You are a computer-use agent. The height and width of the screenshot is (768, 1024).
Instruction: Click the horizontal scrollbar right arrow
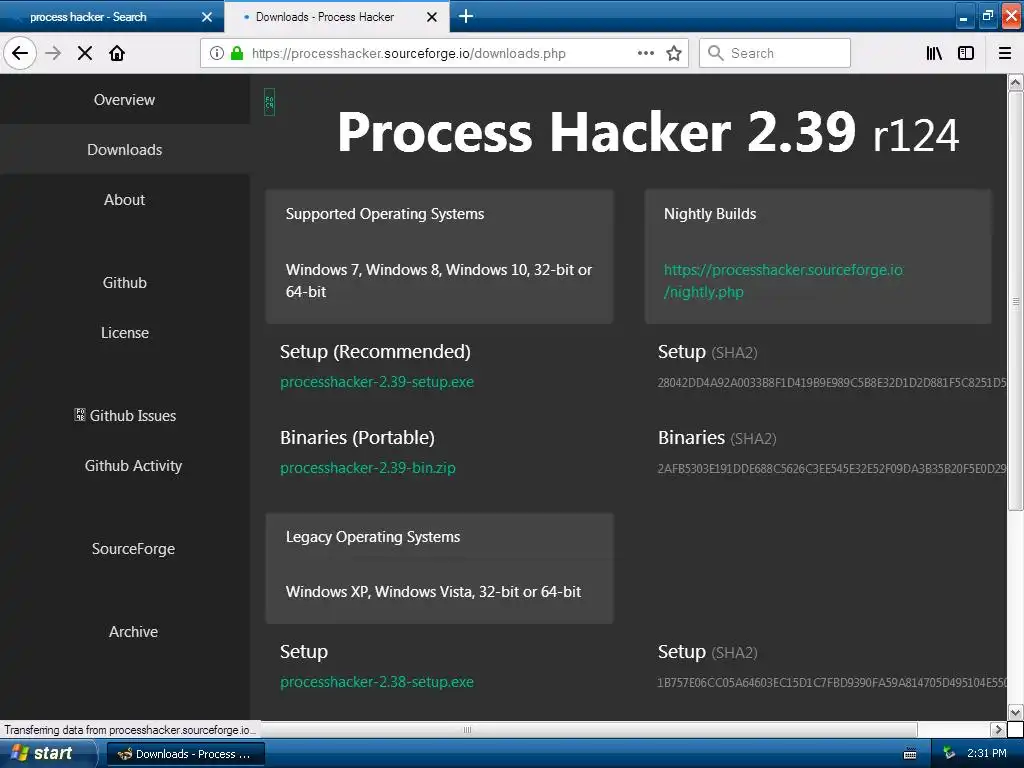click(x=997, y=729)
